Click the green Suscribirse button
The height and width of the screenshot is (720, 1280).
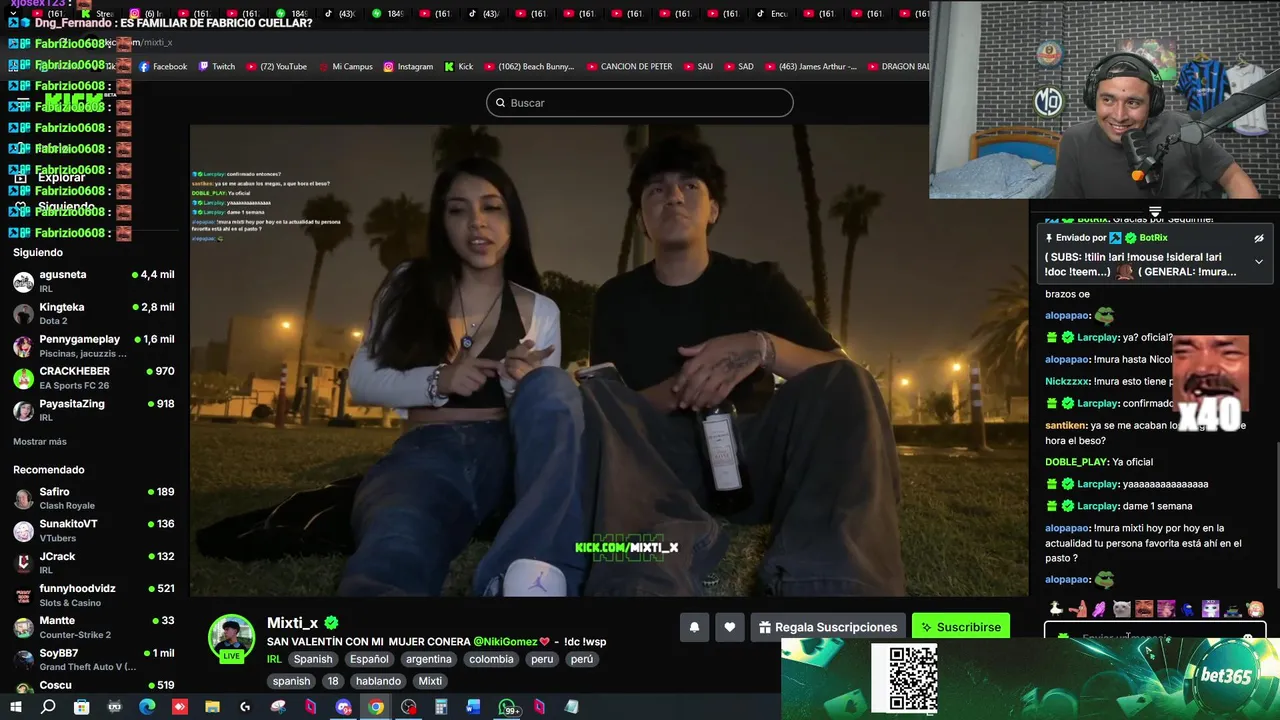pyautogui.click(x=961, y=627)
